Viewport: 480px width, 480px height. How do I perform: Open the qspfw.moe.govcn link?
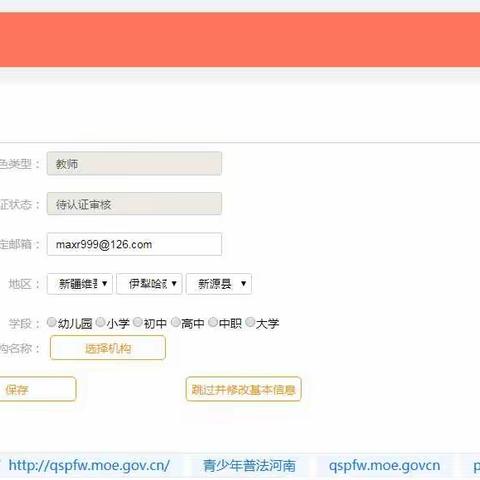point(384,466)
